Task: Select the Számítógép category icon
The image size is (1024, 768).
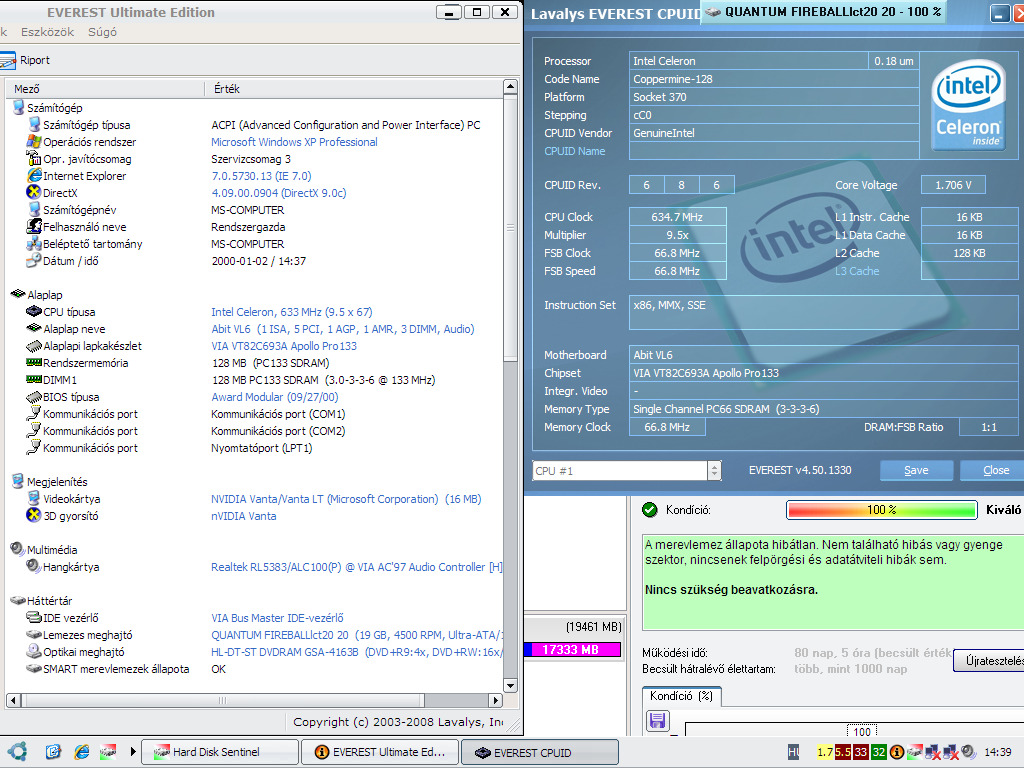Action: click(x=18, y=107)
